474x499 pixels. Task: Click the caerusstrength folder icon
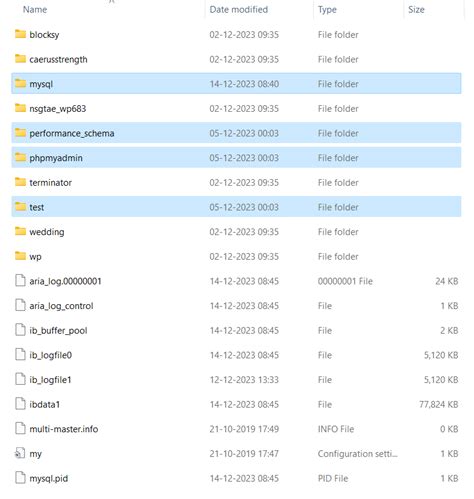coord(20,58)
